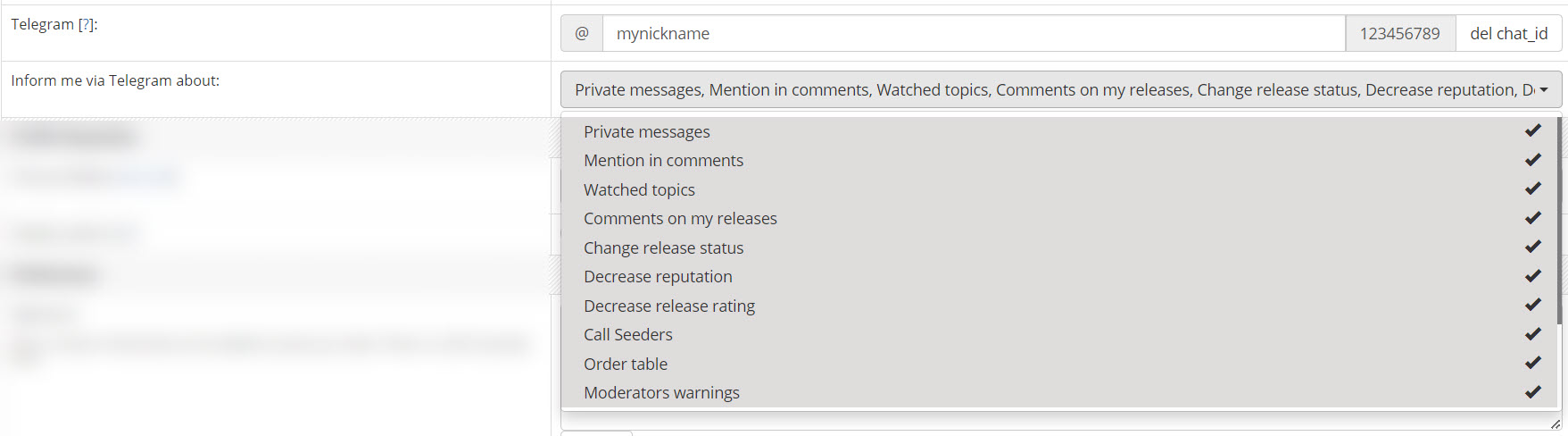The height and width of the screenshot is (436, 1568).
Task: Click the resize handle at the corner
Action: [1556, 424]
